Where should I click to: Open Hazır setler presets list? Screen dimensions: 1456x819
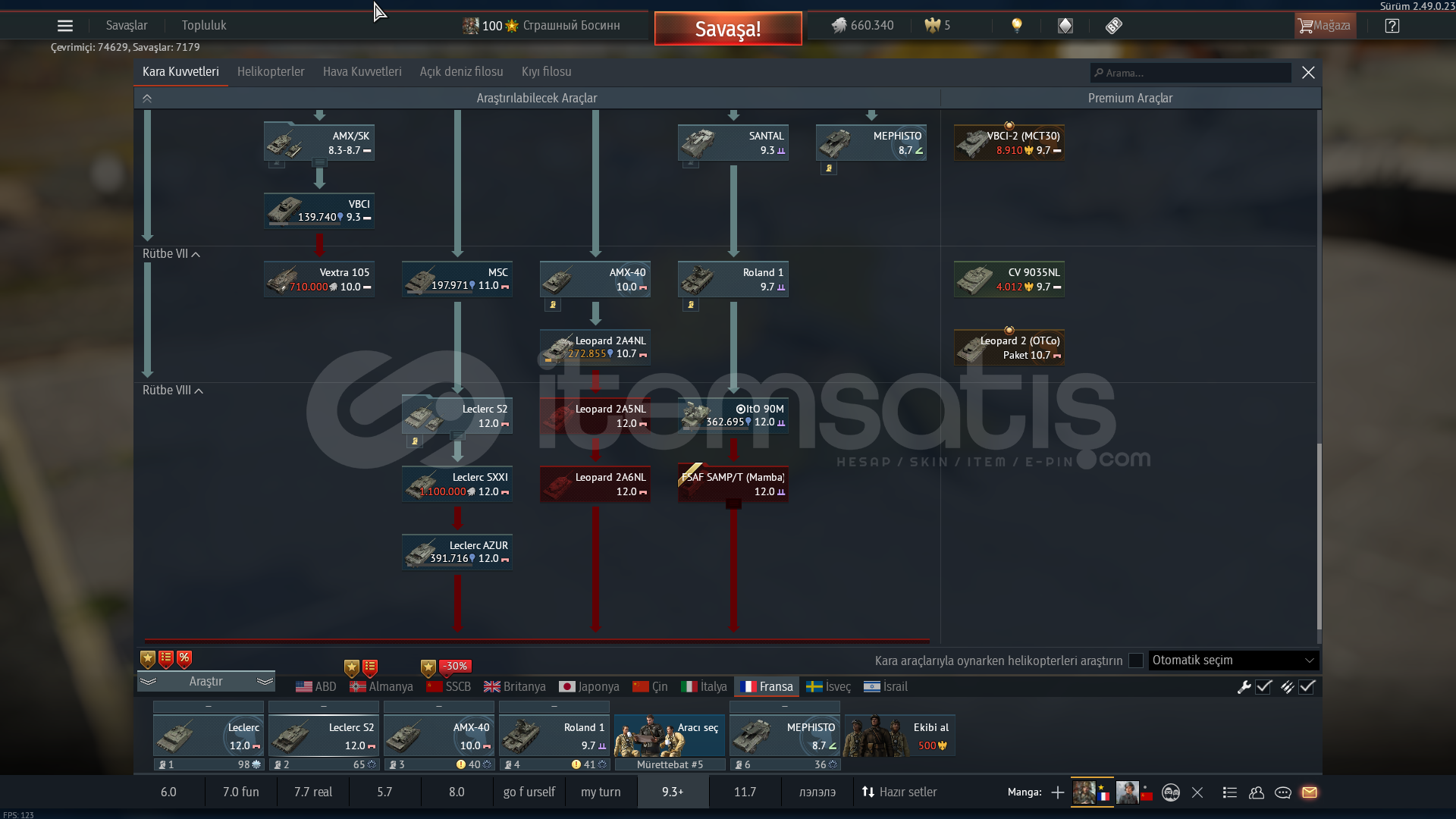(x=899, y=792)
